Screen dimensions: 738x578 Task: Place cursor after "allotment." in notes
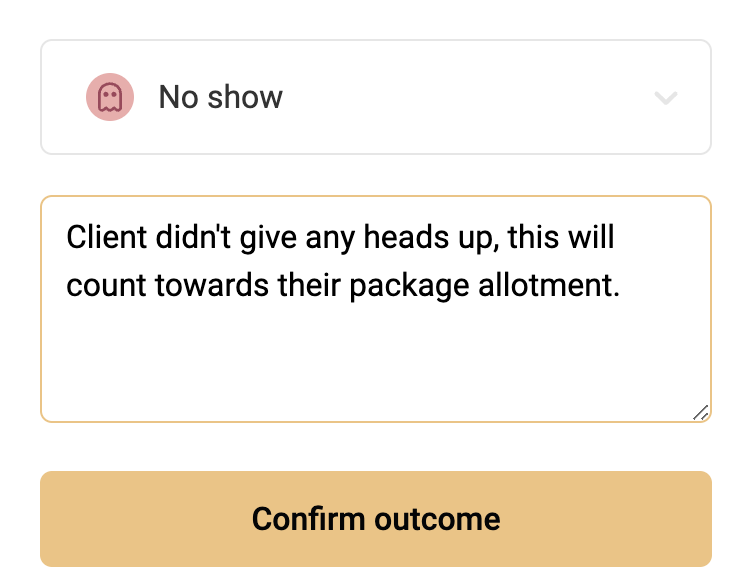621,285
